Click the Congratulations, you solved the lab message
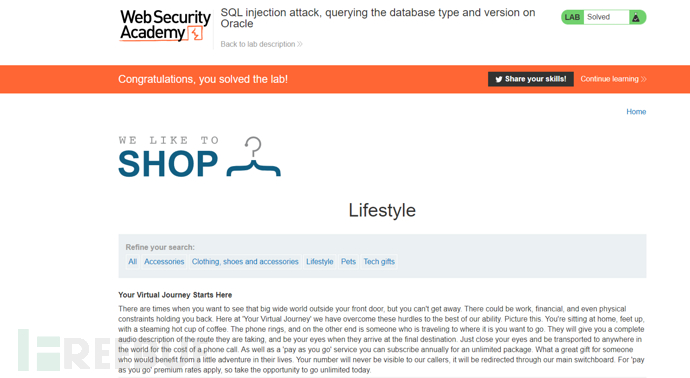This screenshot has height=378, width=690. [x=203, y=79]
